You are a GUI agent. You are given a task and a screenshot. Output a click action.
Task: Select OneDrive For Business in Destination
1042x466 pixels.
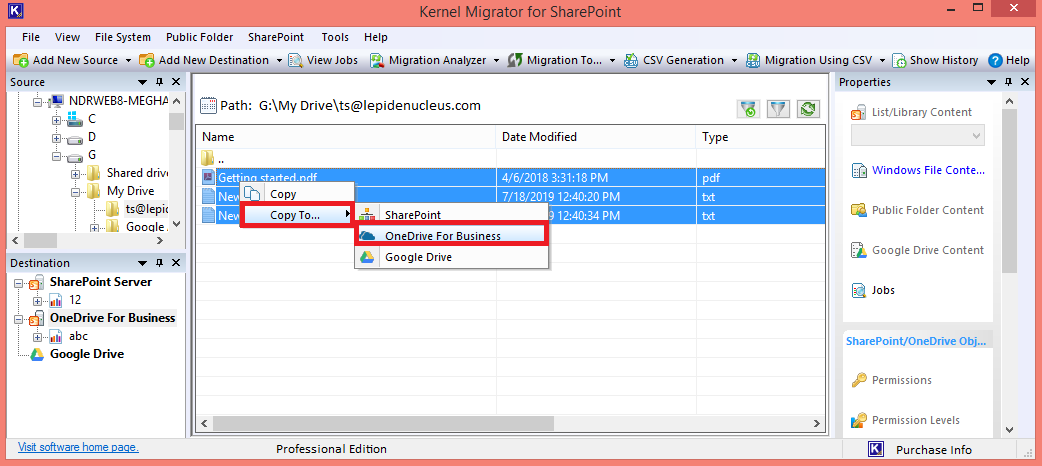(x=112, y=318)
